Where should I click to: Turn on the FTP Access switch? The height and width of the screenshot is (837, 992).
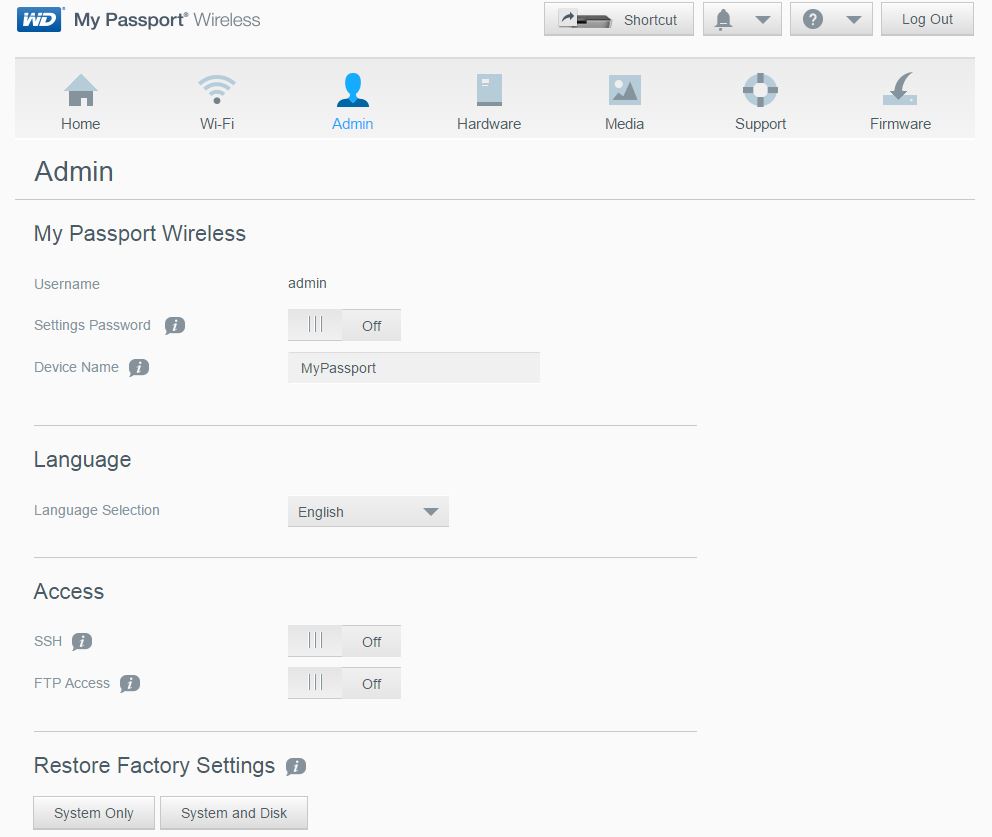344,683
